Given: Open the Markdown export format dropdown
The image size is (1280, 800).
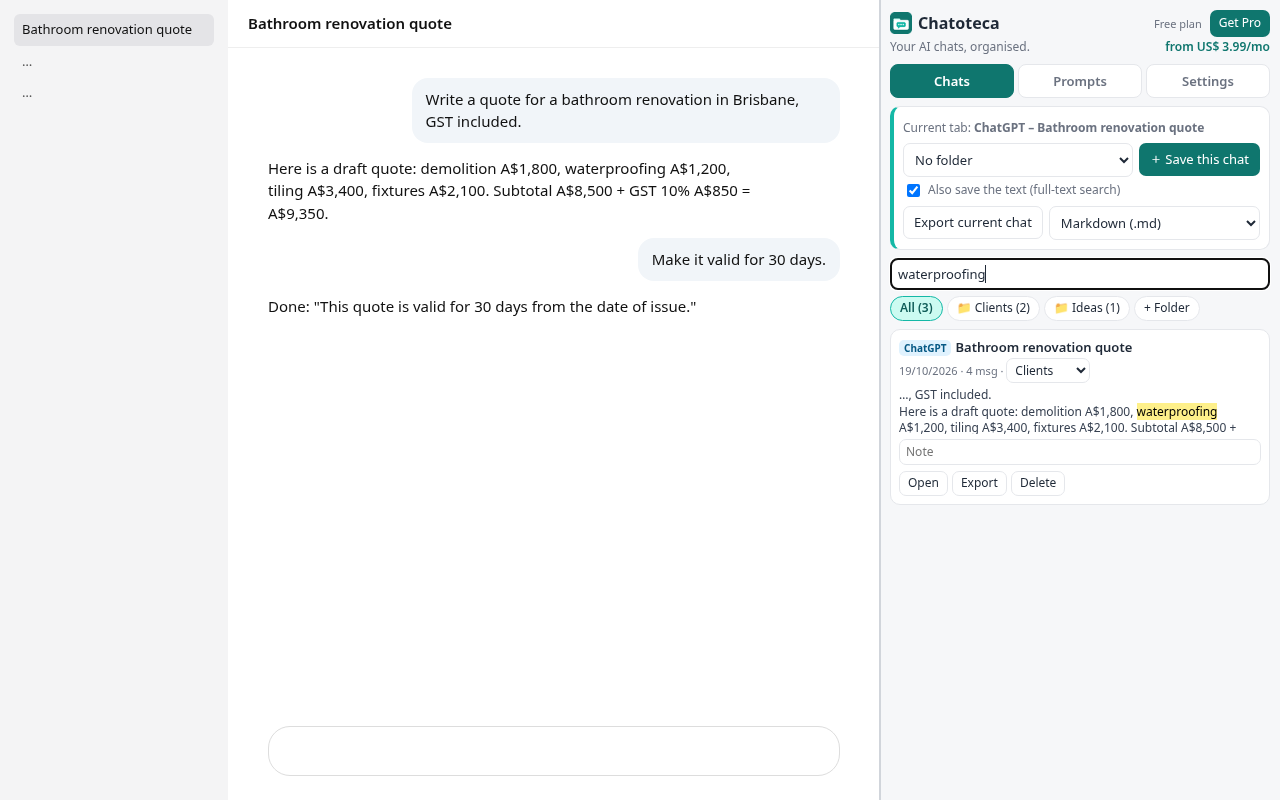Looking at the screenshot, I should [1154, 223].
